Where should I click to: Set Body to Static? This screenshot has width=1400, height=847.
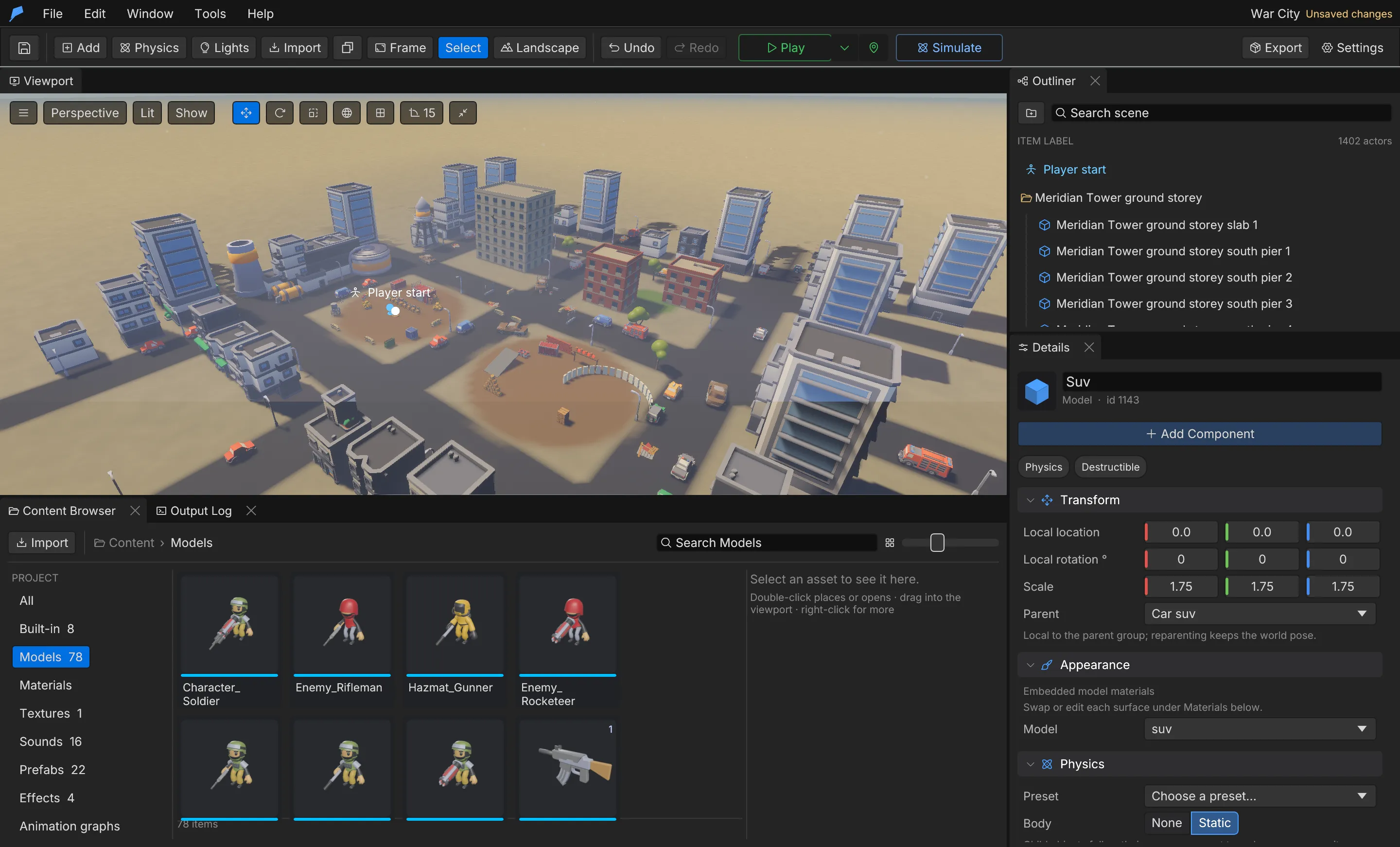point(1214,823)
